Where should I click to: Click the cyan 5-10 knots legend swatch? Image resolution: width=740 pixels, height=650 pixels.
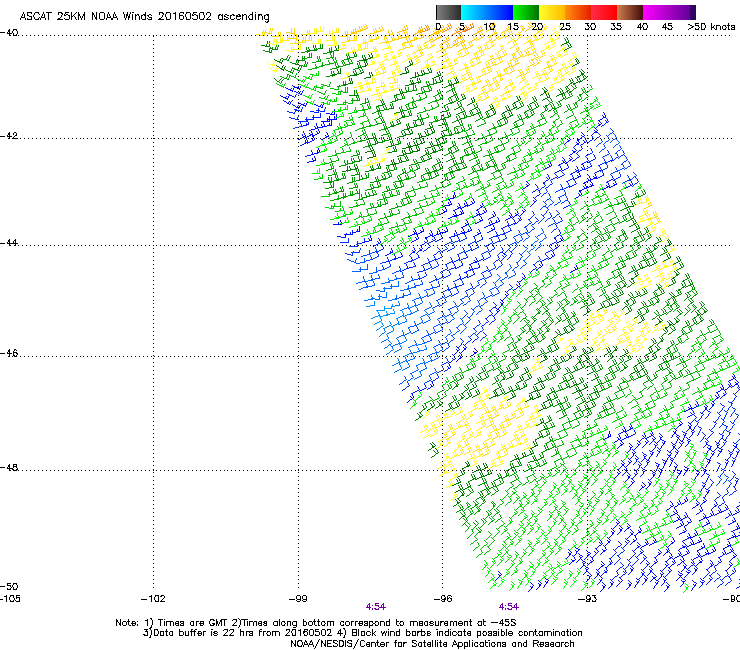(473, 12)
